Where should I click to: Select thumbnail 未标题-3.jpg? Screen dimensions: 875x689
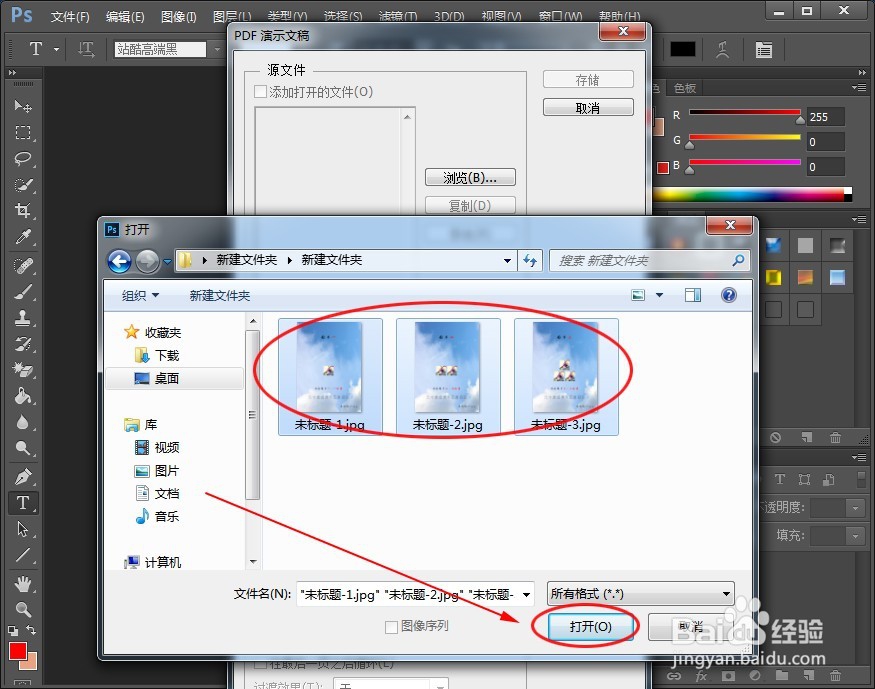coord(566,377)
